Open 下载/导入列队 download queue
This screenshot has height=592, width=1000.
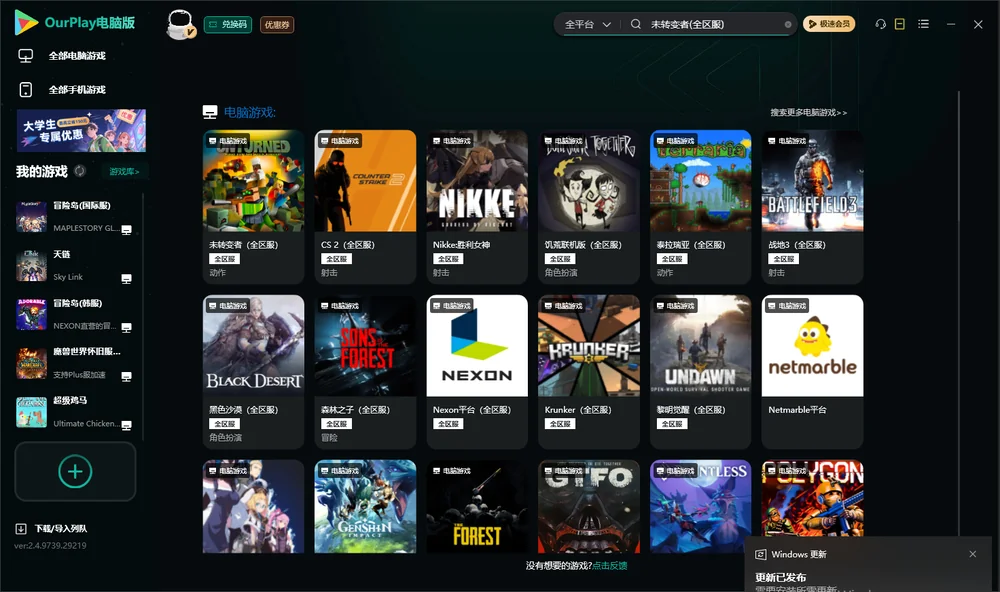tap(61, 529)
